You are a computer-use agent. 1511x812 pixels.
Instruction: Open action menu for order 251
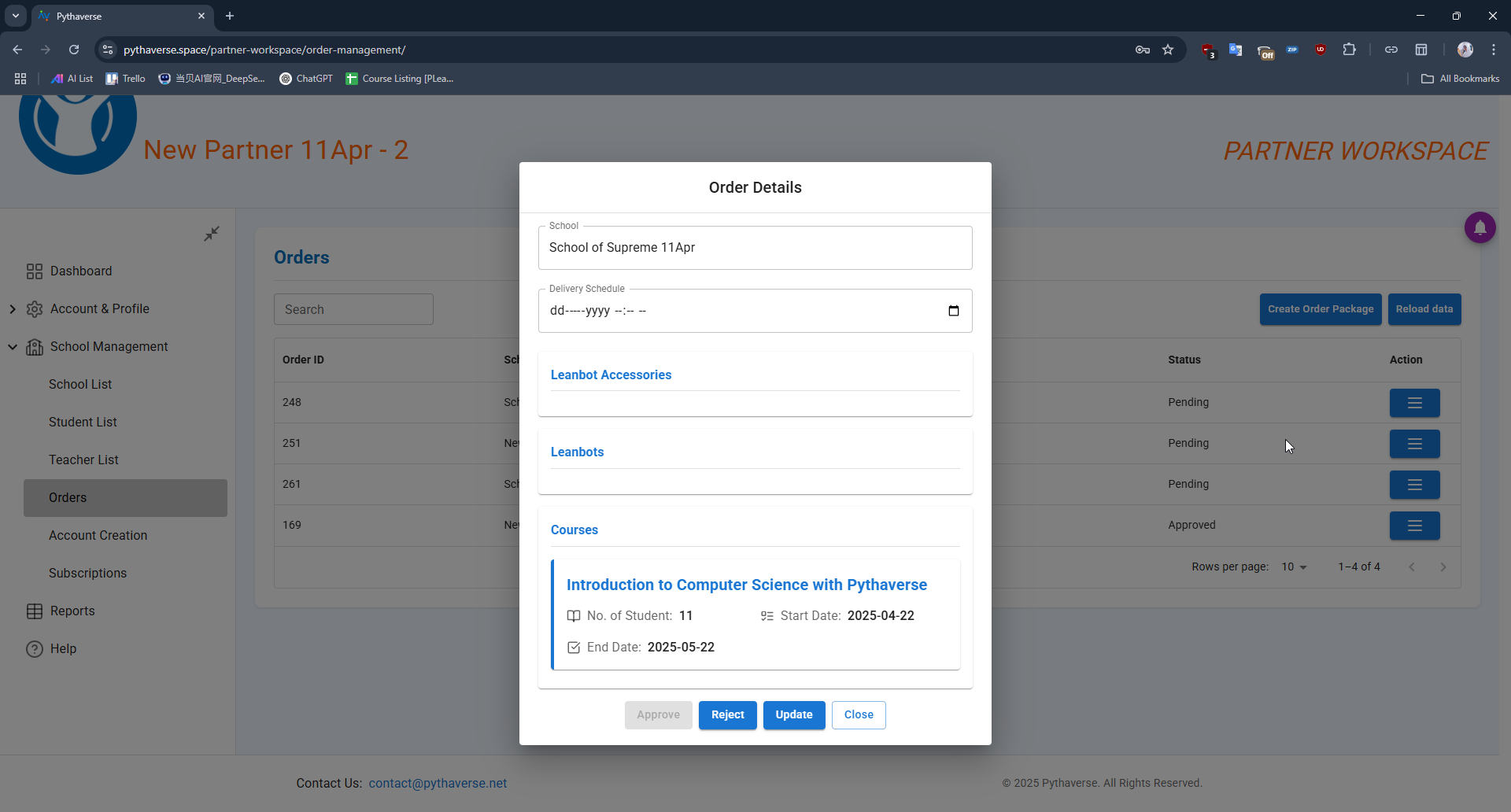(1414, 444)
